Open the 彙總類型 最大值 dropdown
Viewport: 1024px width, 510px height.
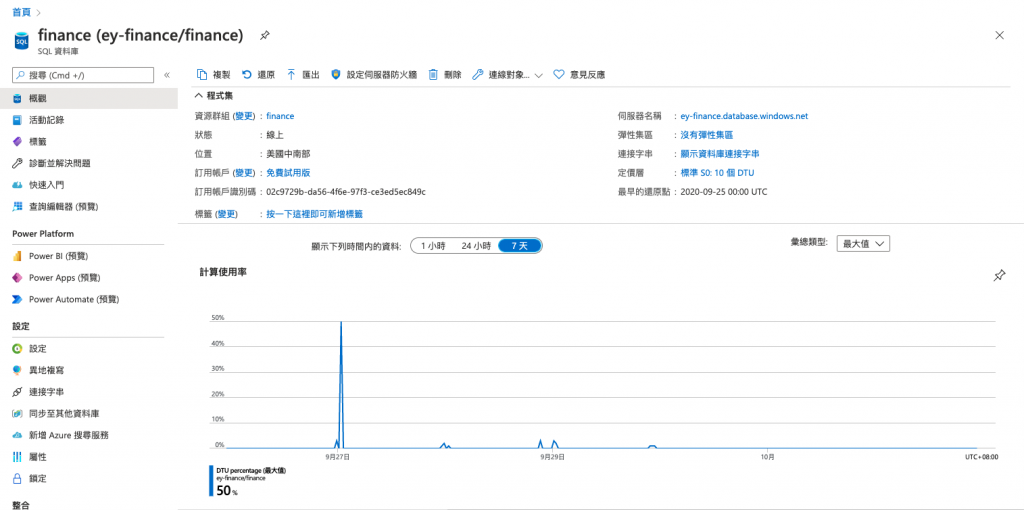pyautogui.click(x=863, y=244)
